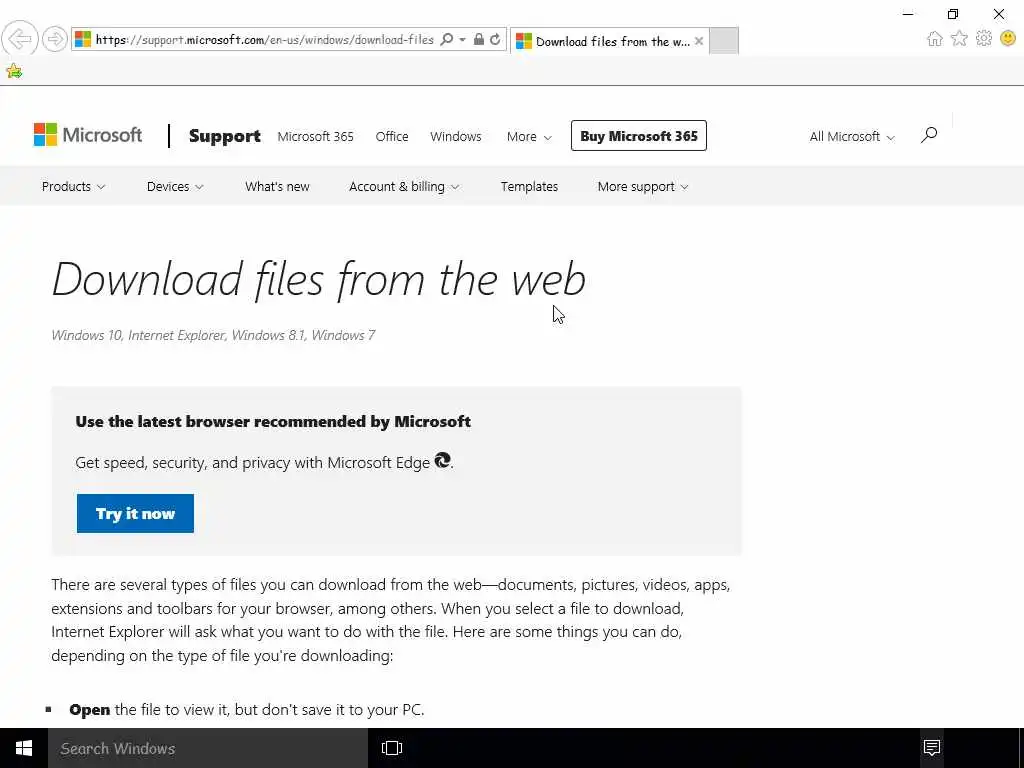The image size is (1024, 768).
Task: Open the Tools gear icon
Action: tap(984, 39)
